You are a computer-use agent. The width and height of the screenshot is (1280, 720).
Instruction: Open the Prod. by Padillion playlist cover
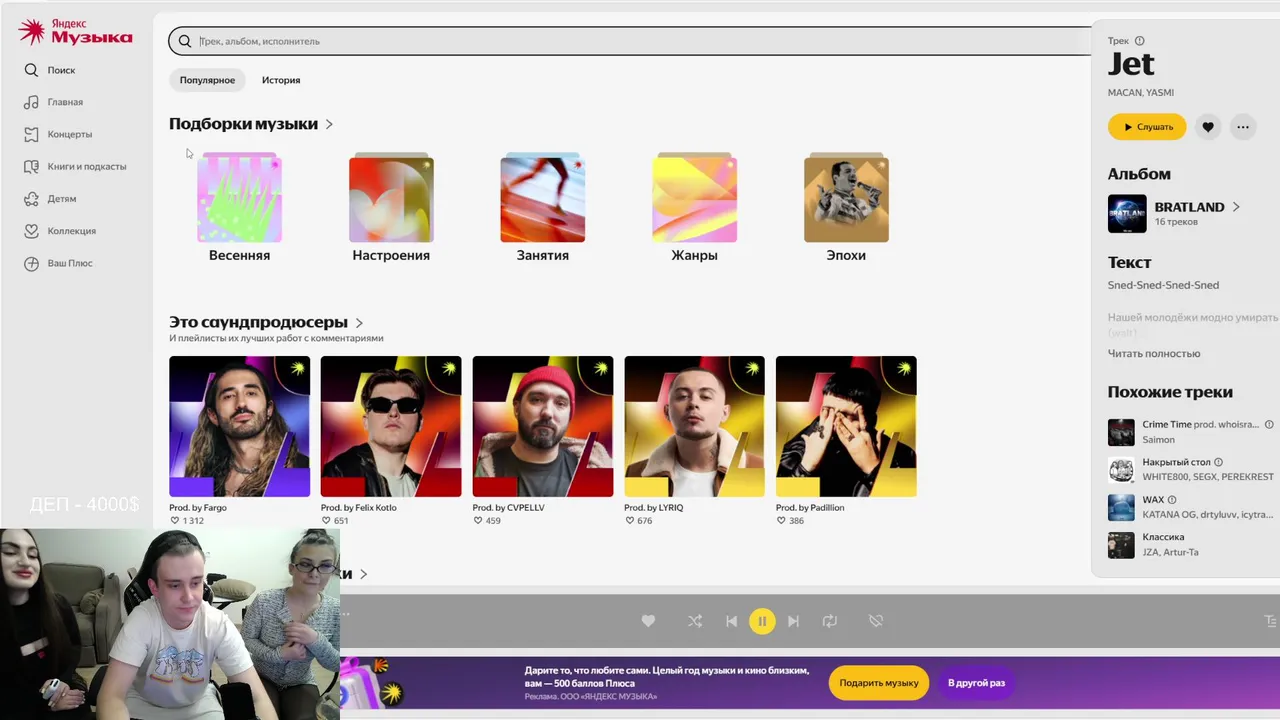846,426
